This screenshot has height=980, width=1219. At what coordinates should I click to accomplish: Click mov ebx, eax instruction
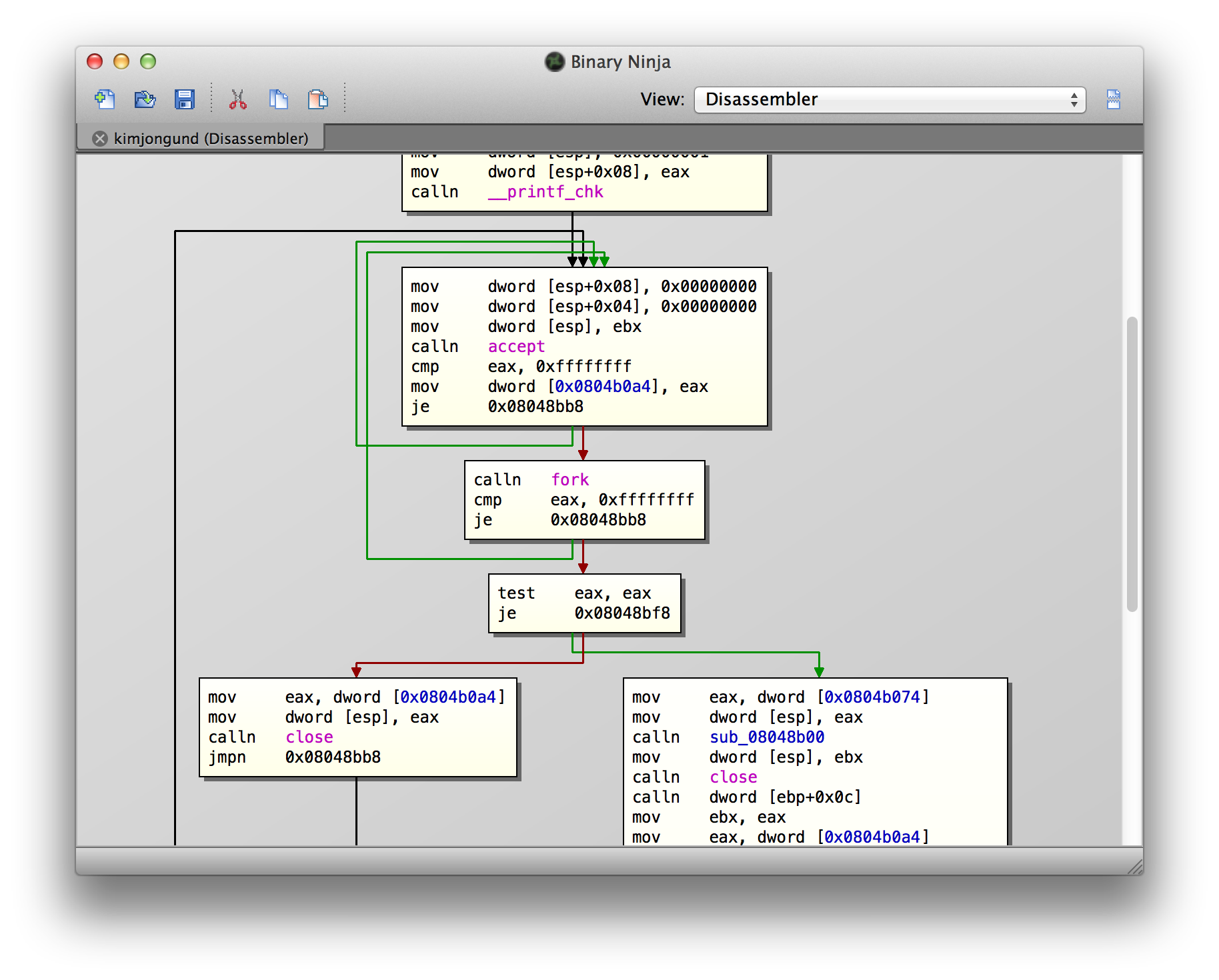coord(709,817)
